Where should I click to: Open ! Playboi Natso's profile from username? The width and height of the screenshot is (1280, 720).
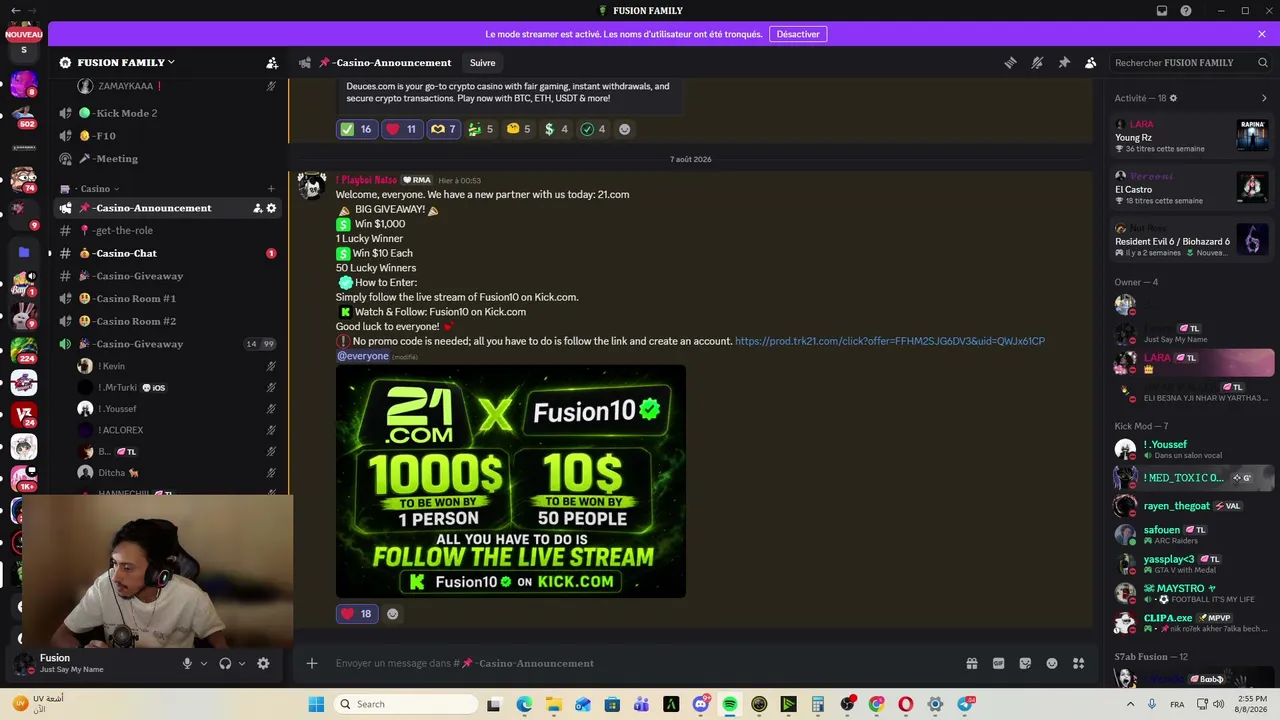tap(366, 180)
